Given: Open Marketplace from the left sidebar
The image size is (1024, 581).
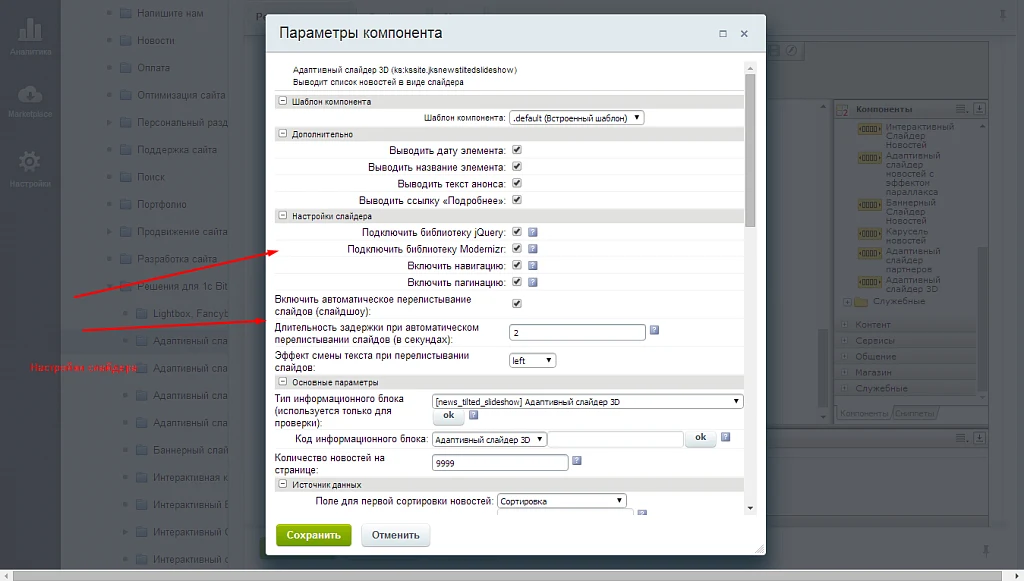Looking at the screenshot, I should point(30,101).
